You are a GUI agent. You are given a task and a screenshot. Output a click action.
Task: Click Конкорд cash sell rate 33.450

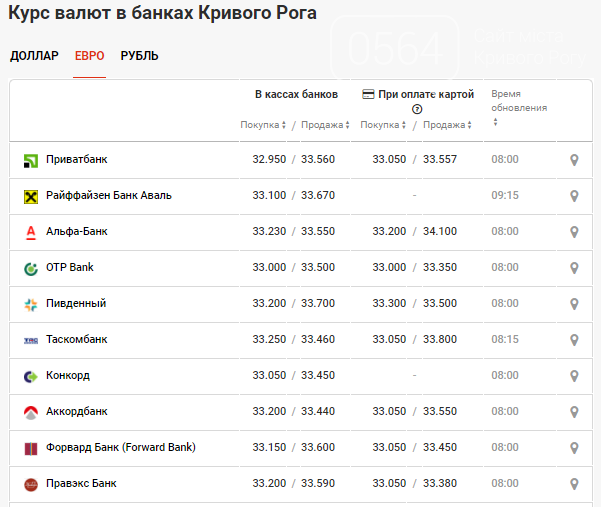coord(318,376)
